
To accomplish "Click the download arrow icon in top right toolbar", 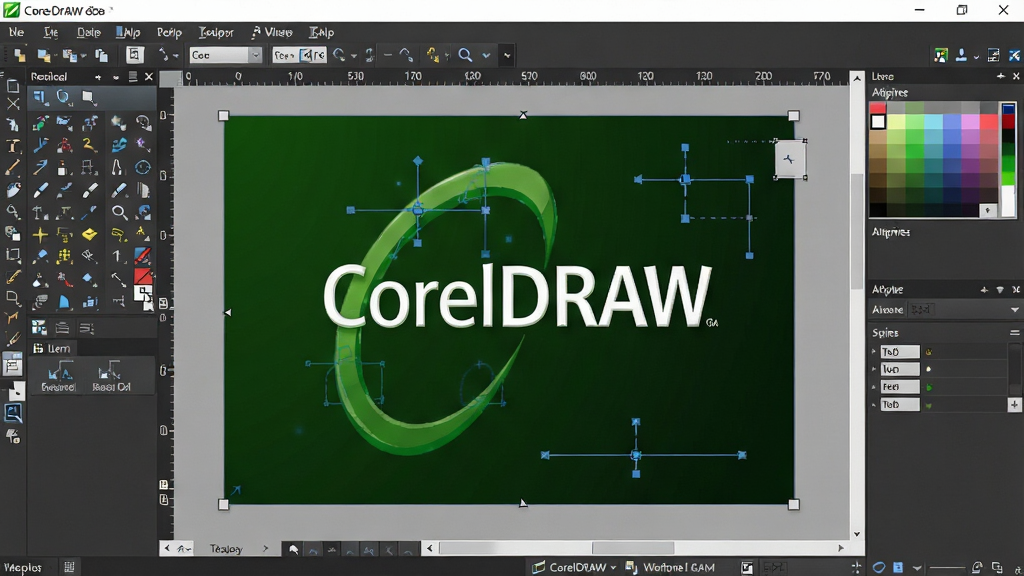I will click(961, 55).
